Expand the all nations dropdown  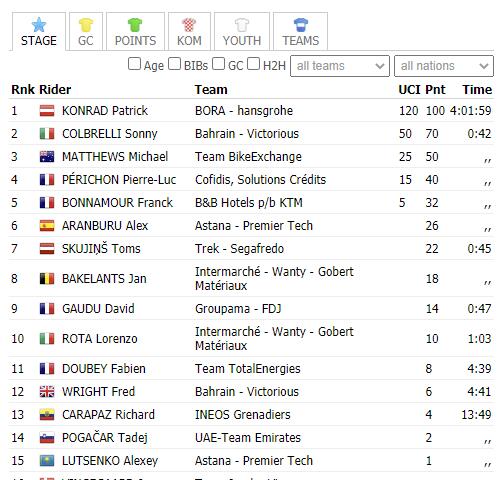pos(444,66)
